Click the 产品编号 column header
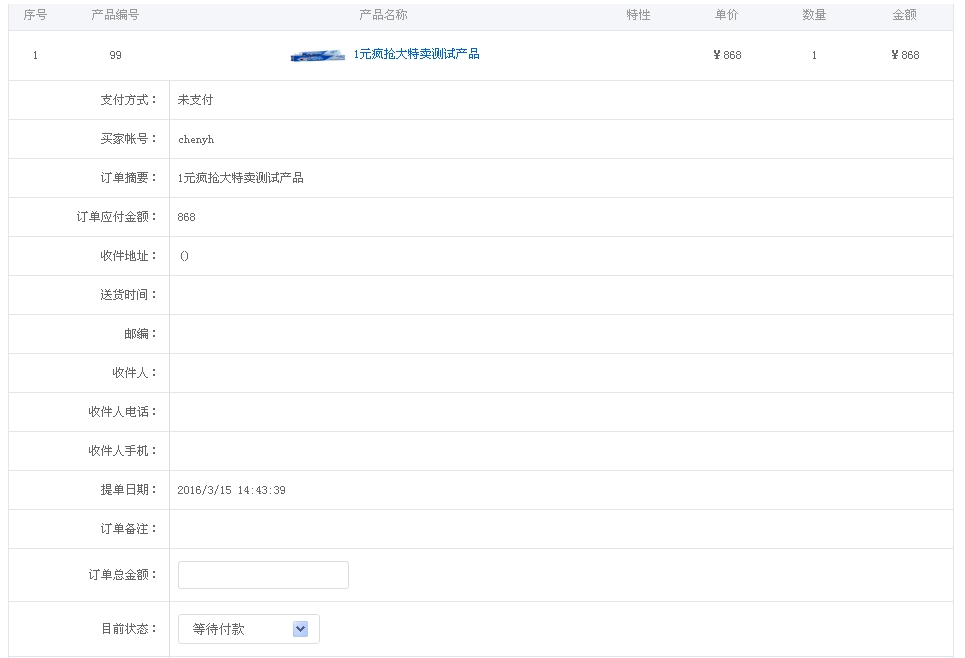Image resolution: width=965 pixels, height=658 pixels. [x=115, y=15]
